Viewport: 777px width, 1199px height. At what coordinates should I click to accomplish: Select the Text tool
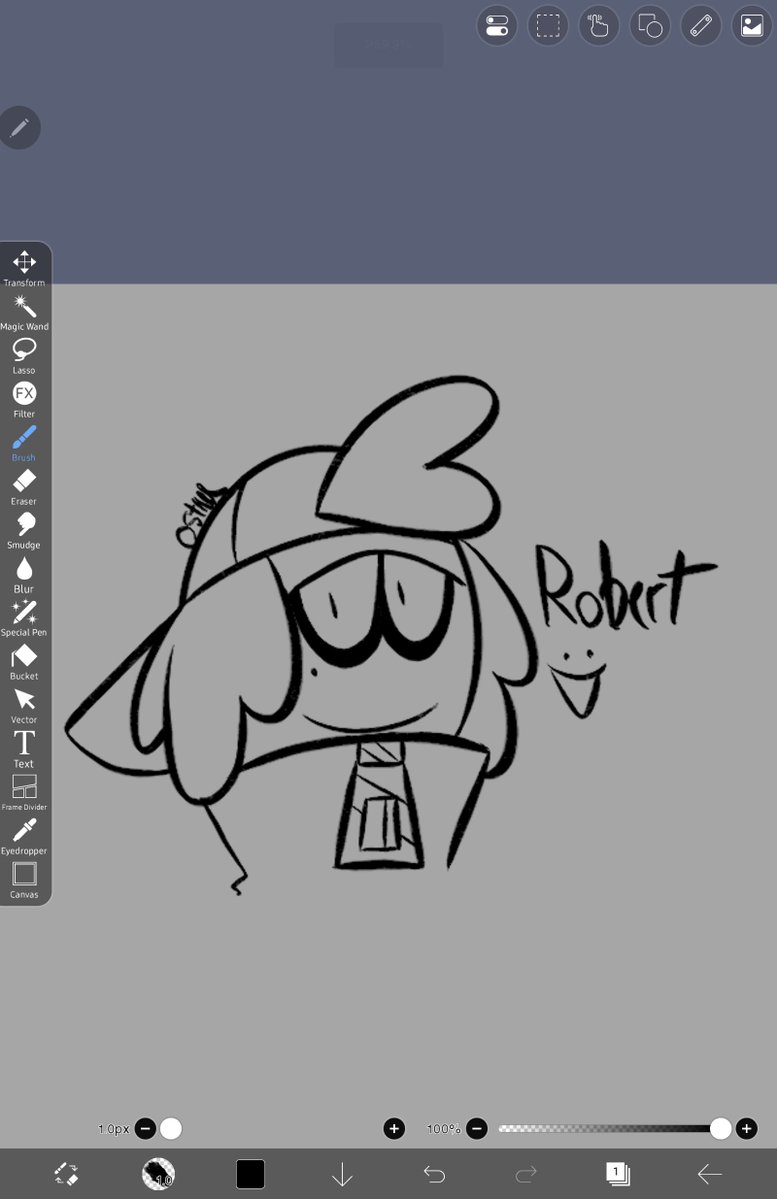tap(24, 749)
